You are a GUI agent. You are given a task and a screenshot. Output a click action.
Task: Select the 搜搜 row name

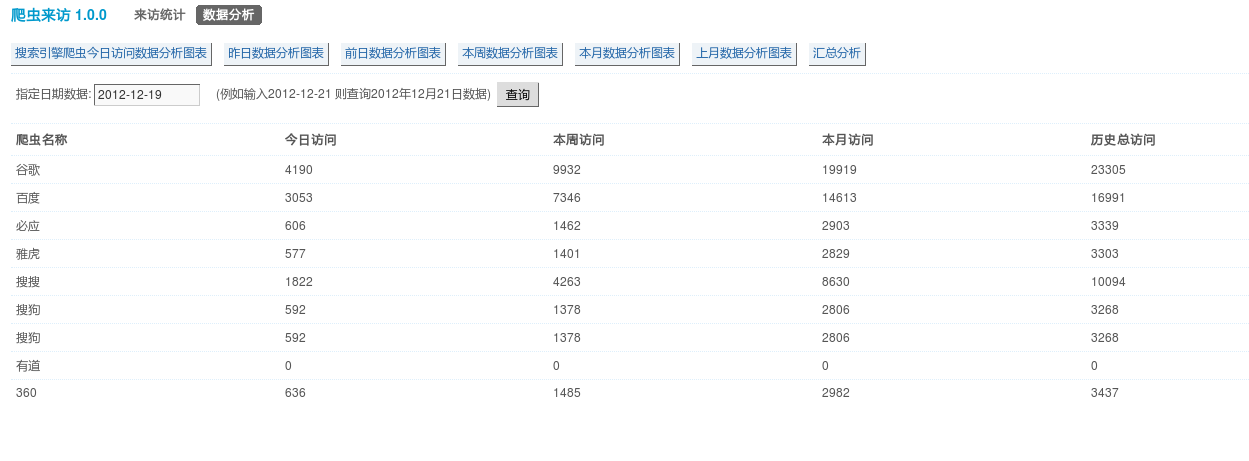(28, 282)
